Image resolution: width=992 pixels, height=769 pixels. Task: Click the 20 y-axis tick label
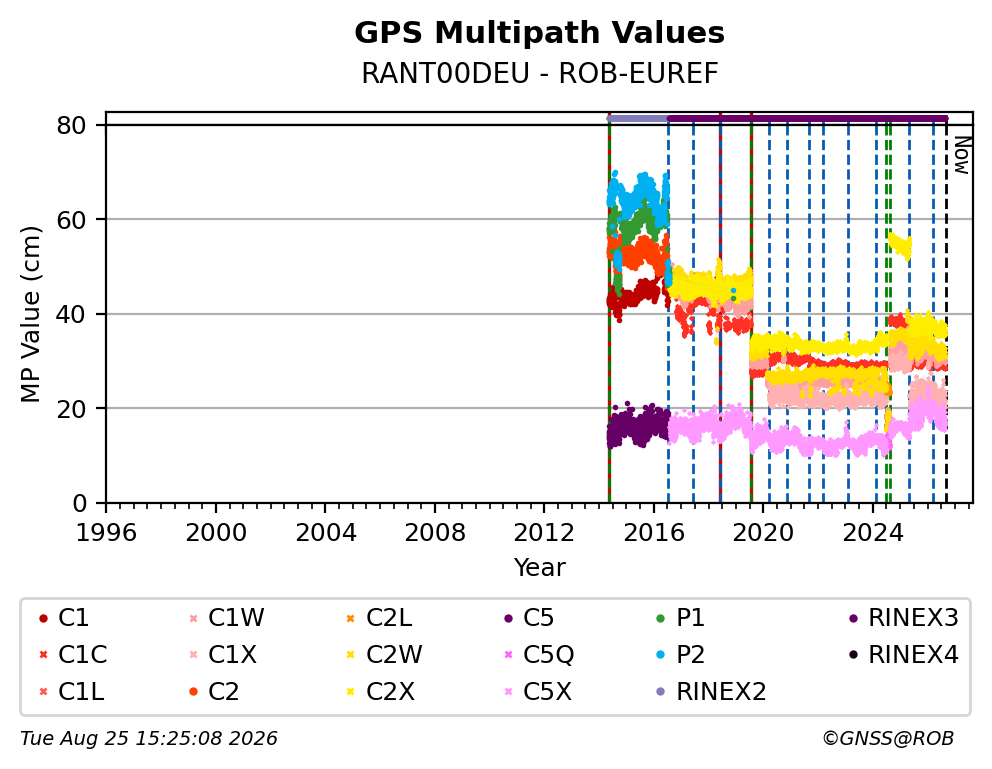tap(71, 409)
